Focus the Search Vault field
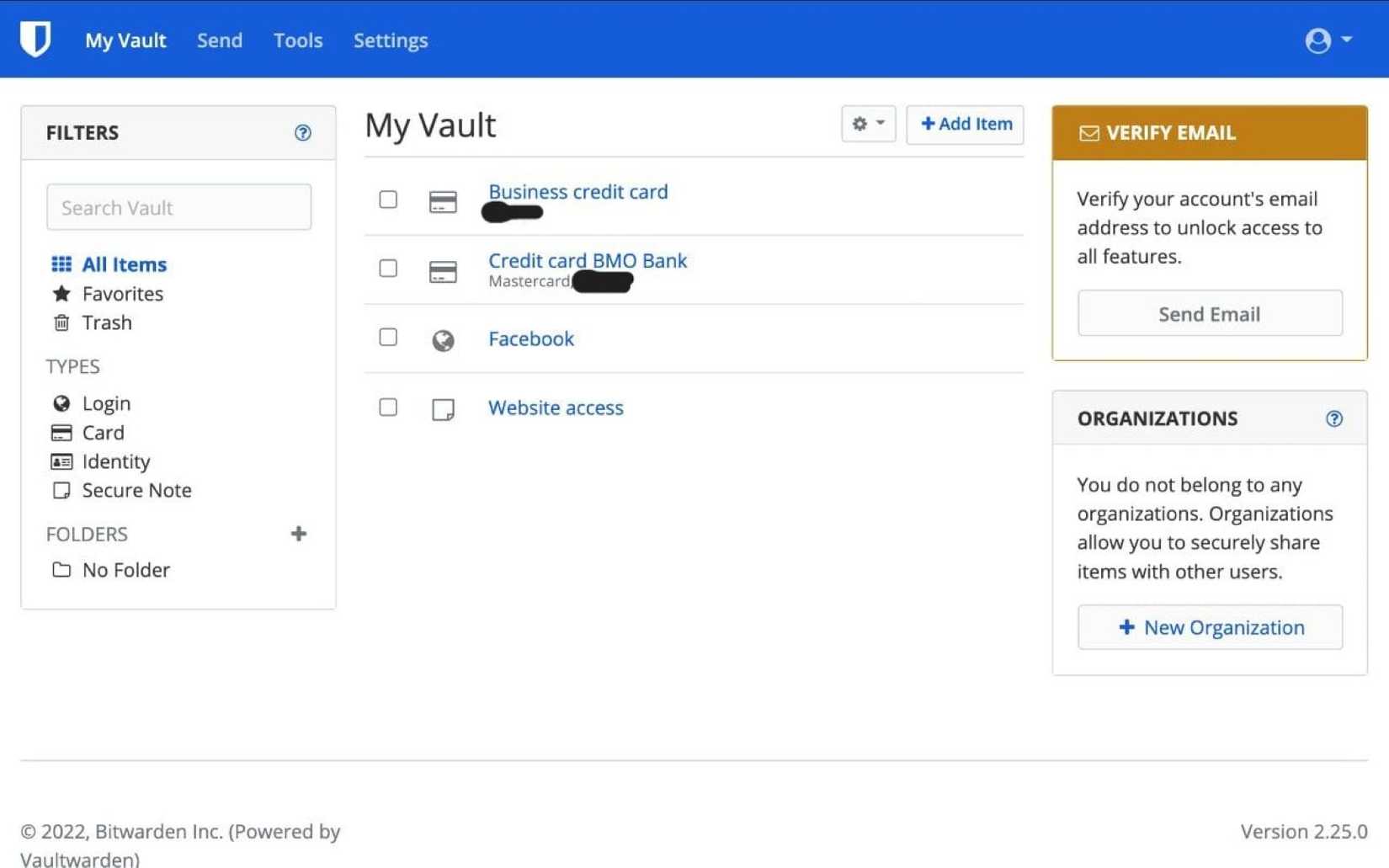The image size is (1389, 868). point(178,207)
